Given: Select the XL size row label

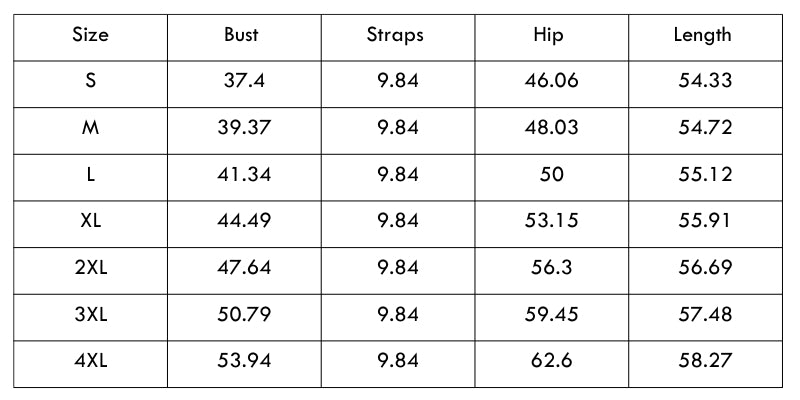Looking at the screenshot, I should click(90, 221).
